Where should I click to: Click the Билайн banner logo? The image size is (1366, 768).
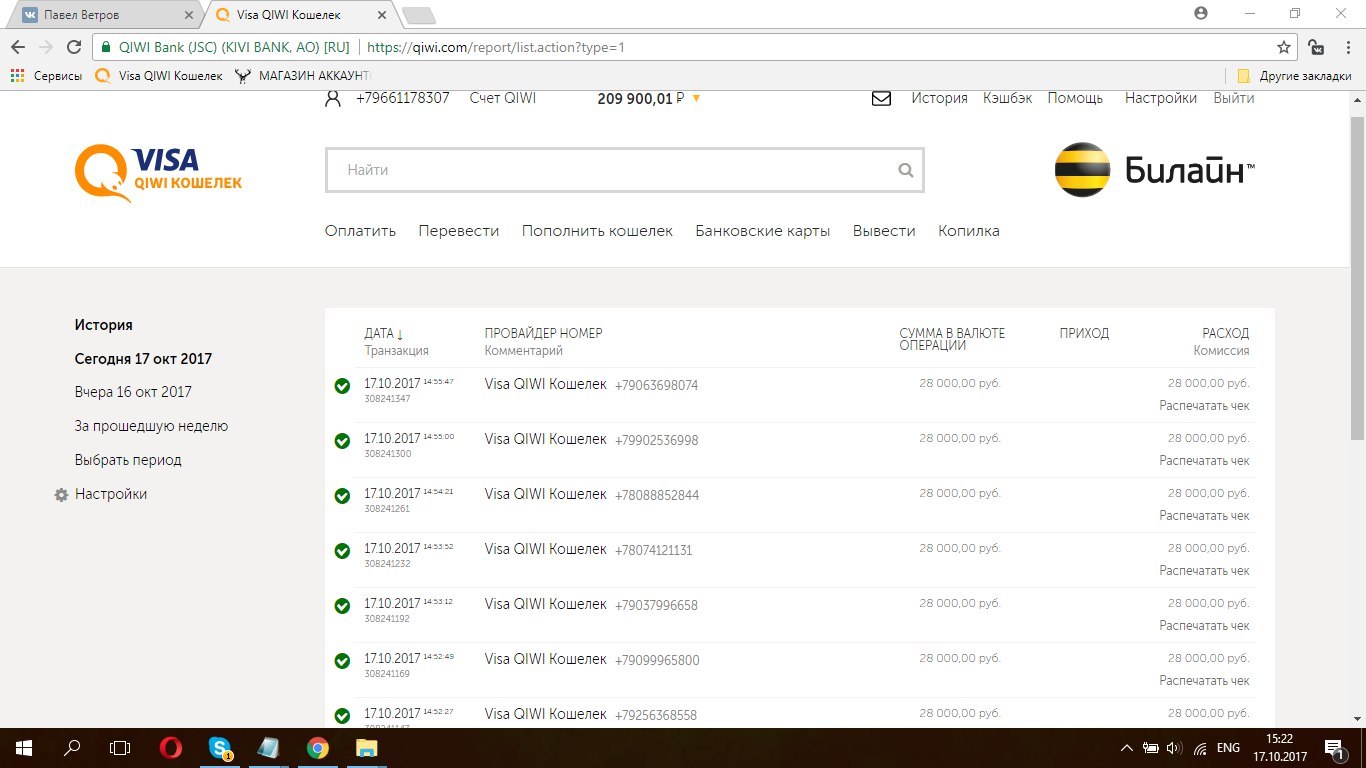pyautogui.click(x=1155, y=170)
